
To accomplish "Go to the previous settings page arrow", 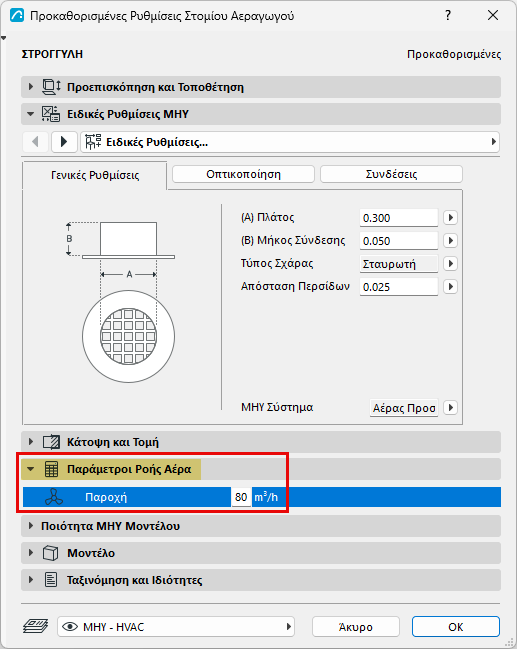I will 35,142.
